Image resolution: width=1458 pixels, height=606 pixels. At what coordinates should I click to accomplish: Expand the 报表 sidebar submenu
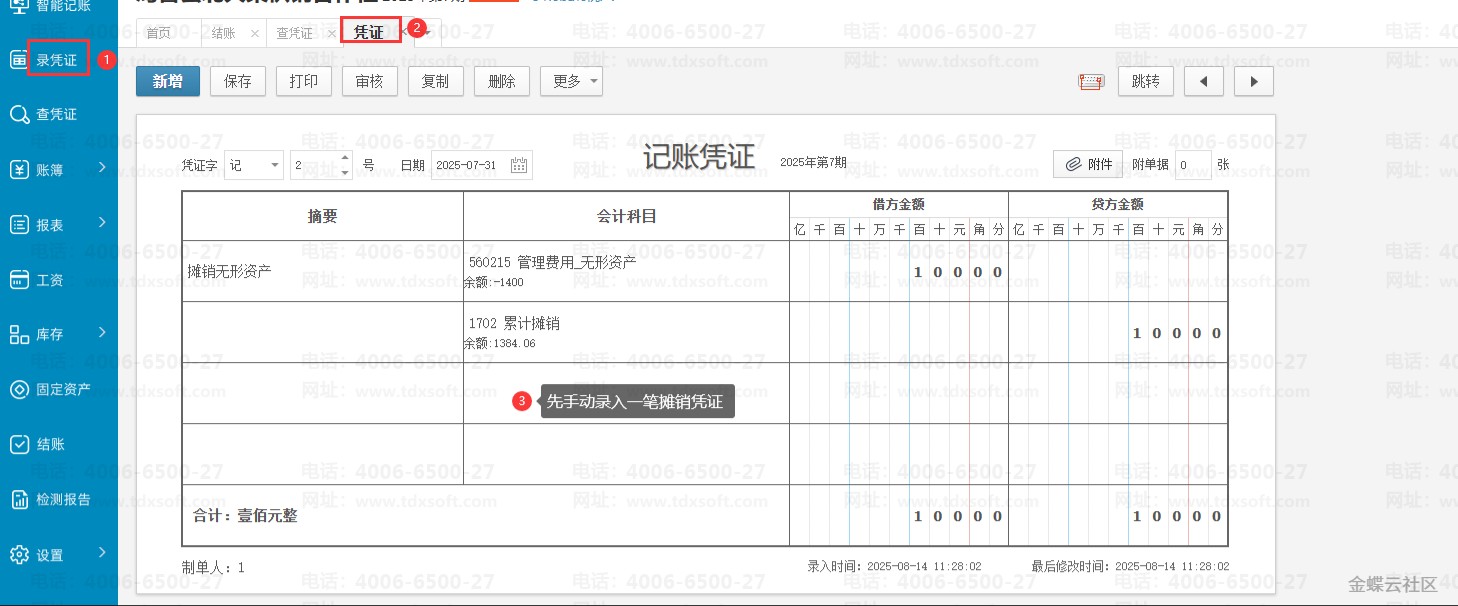(102, 223)
